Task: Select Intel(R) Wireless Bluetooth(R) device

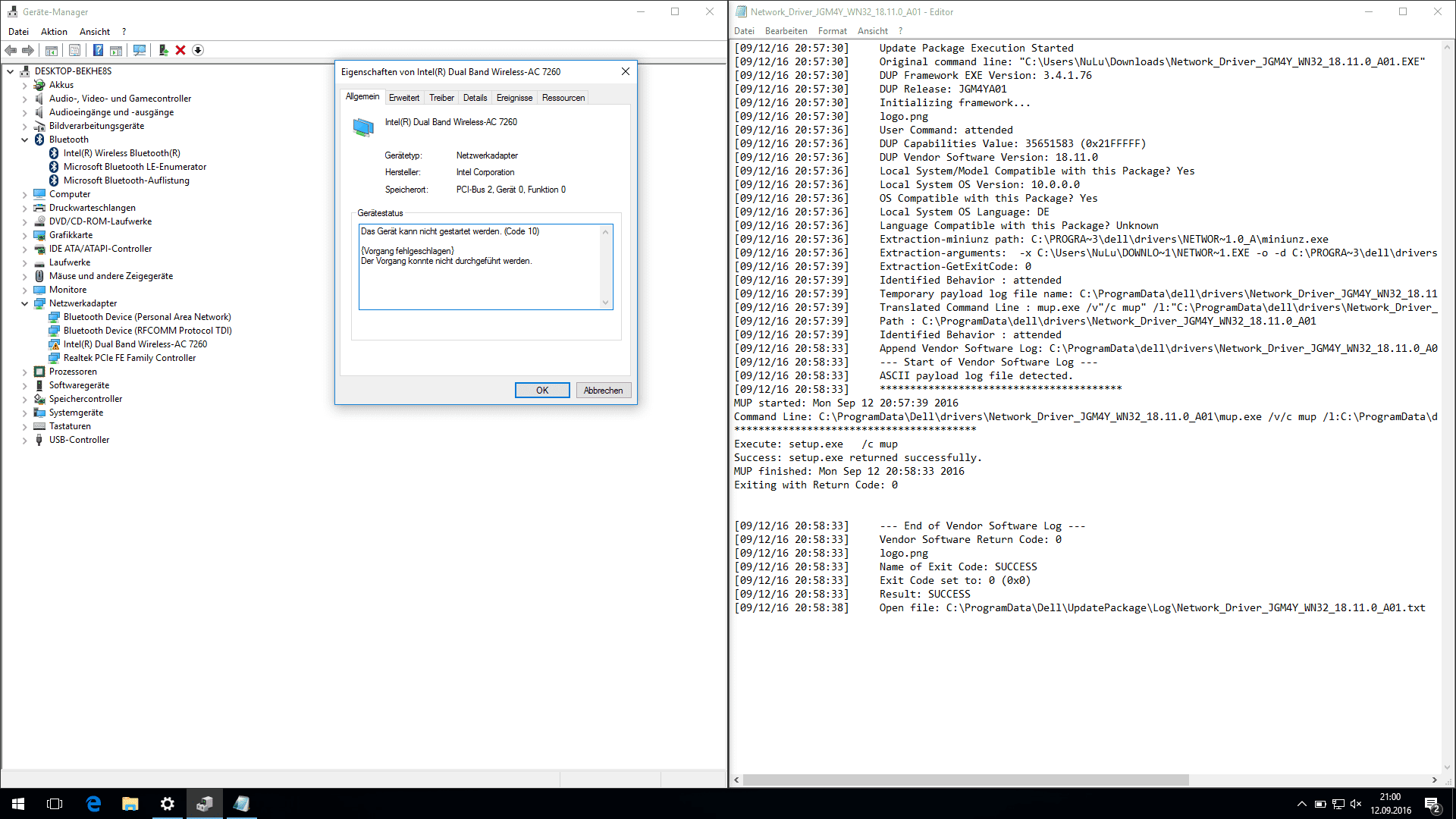Action: (x=121, y=153)
